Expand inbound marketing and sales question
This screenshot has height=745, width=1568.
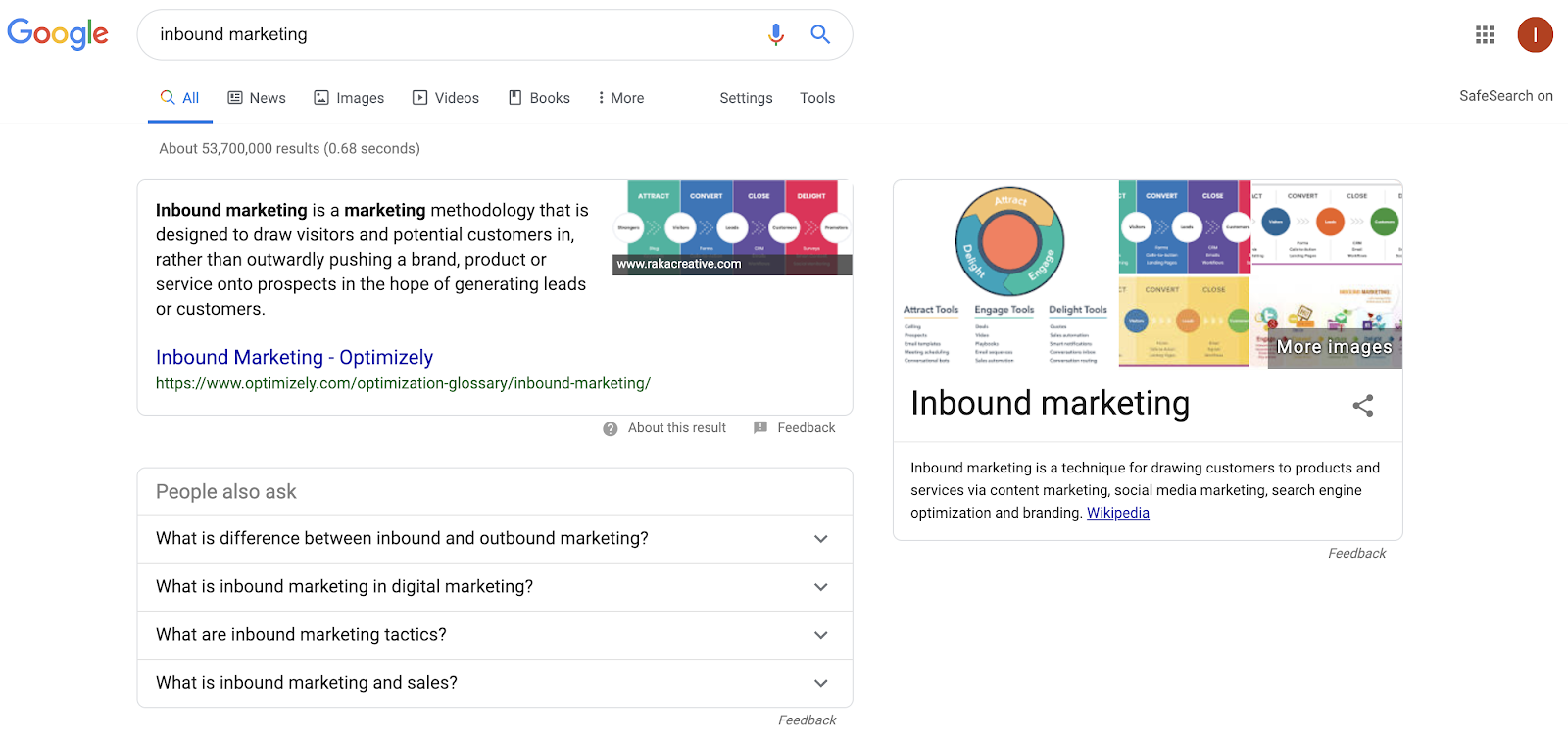point(495,683)
